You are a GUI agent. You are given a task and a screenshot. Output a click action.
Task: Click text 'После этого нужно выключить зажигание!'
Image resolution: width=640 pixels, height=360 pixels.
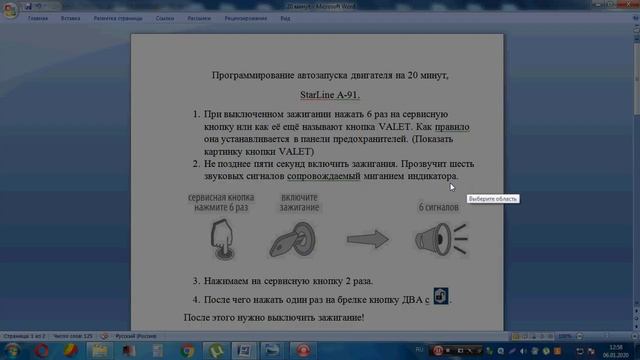click(274, 317)
